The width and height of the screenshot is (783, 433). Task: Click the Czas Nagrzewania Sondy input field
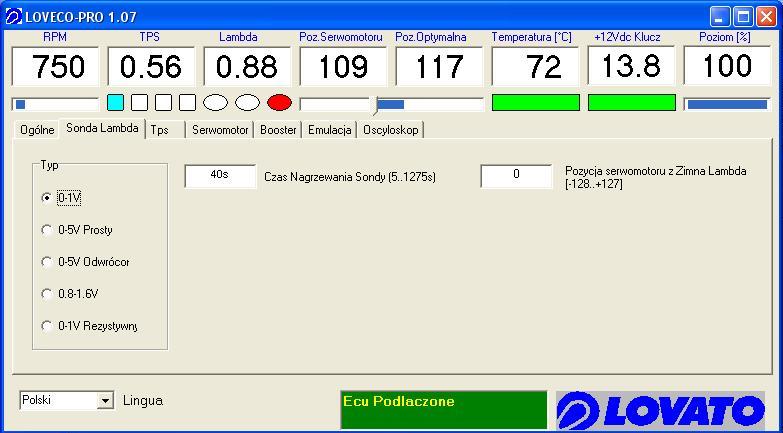[220, 175]
